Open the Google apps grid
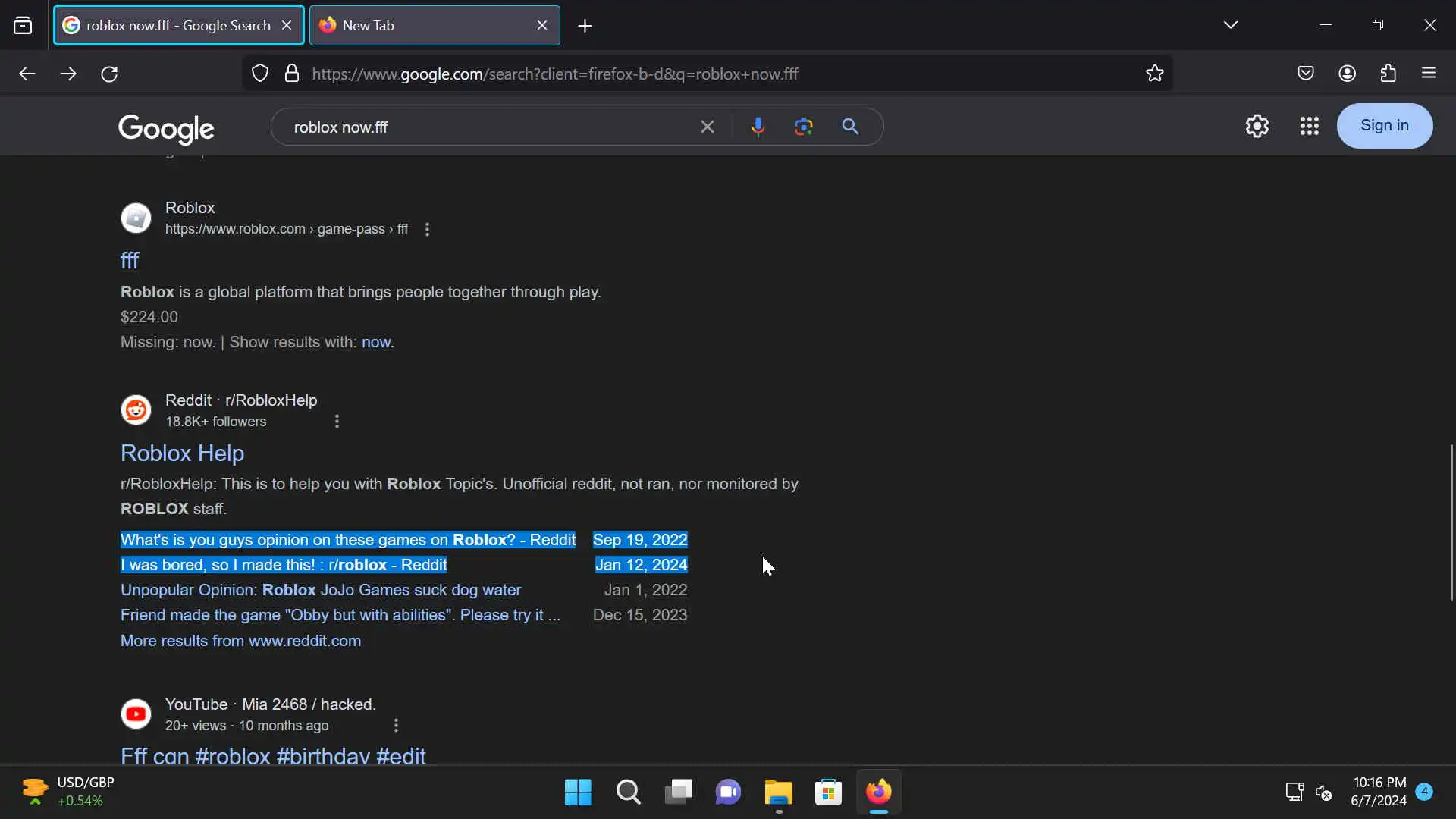Image resolution: width=1456 pixels, height=819 pixels. pyautogui.click(x=1309, y=126)
